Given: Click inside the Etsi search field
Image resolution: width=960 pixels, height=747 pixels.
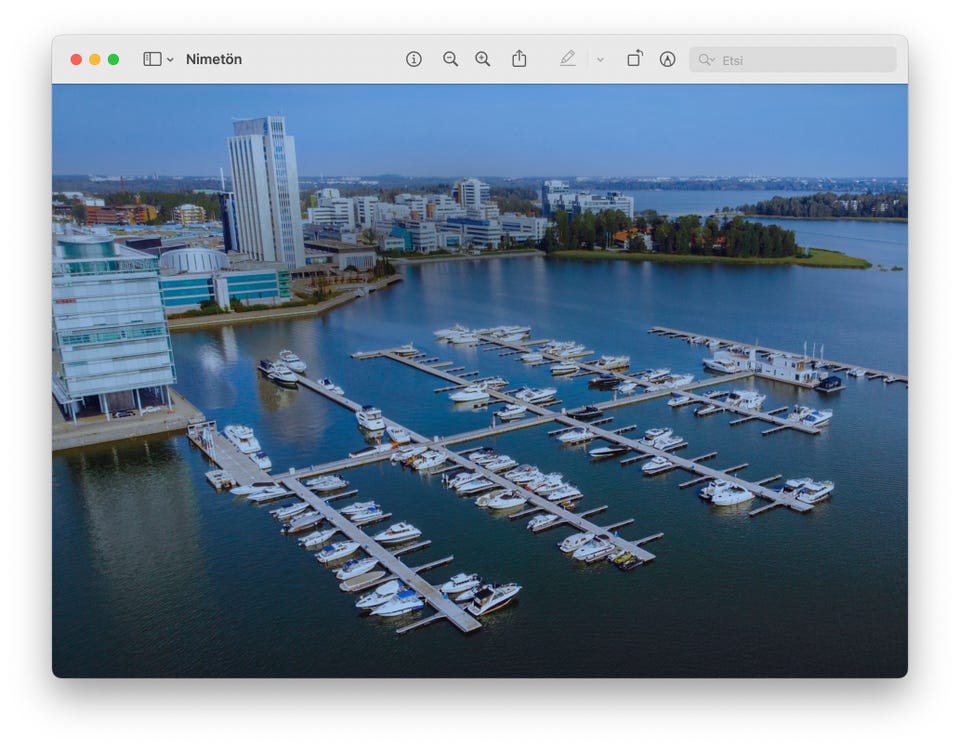Looking at the screenshot, I should (800, 60).
